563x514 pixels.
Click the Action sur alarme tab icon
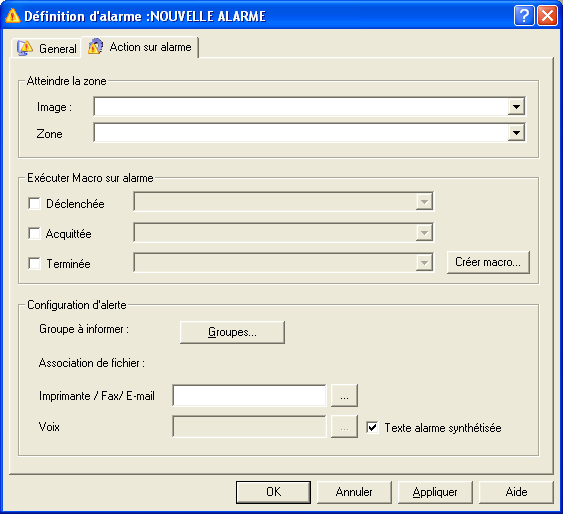point(96,46)
